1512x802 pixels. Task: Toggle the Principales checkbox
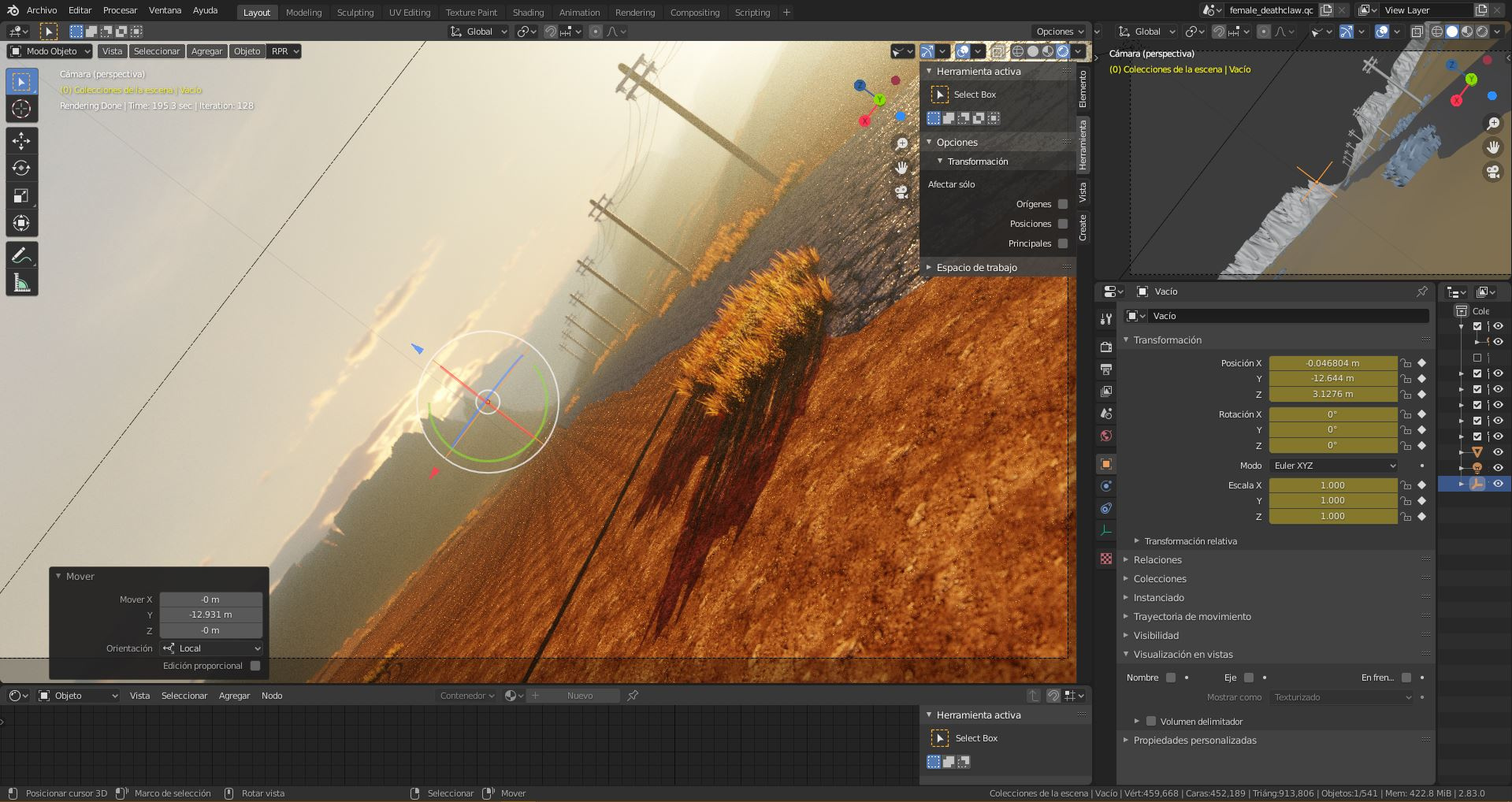point(1063,243)
